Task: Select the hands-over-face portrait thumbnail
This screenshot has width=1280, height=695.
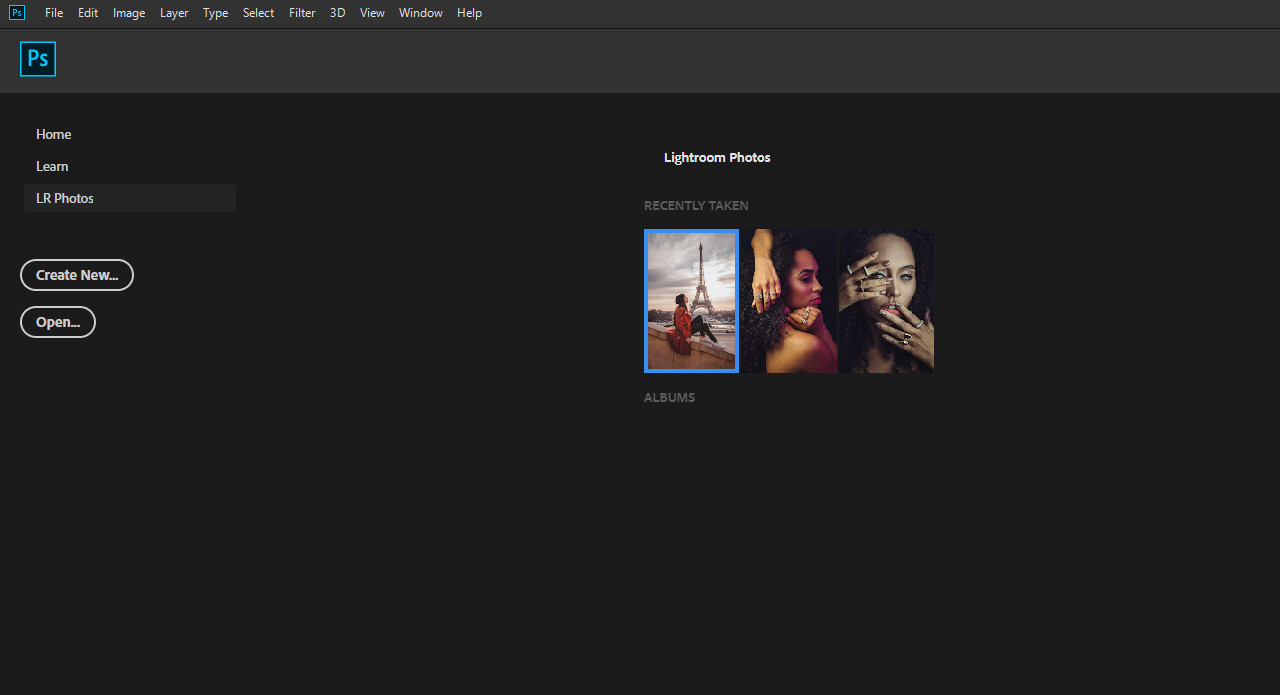Action: coord(886,301)
